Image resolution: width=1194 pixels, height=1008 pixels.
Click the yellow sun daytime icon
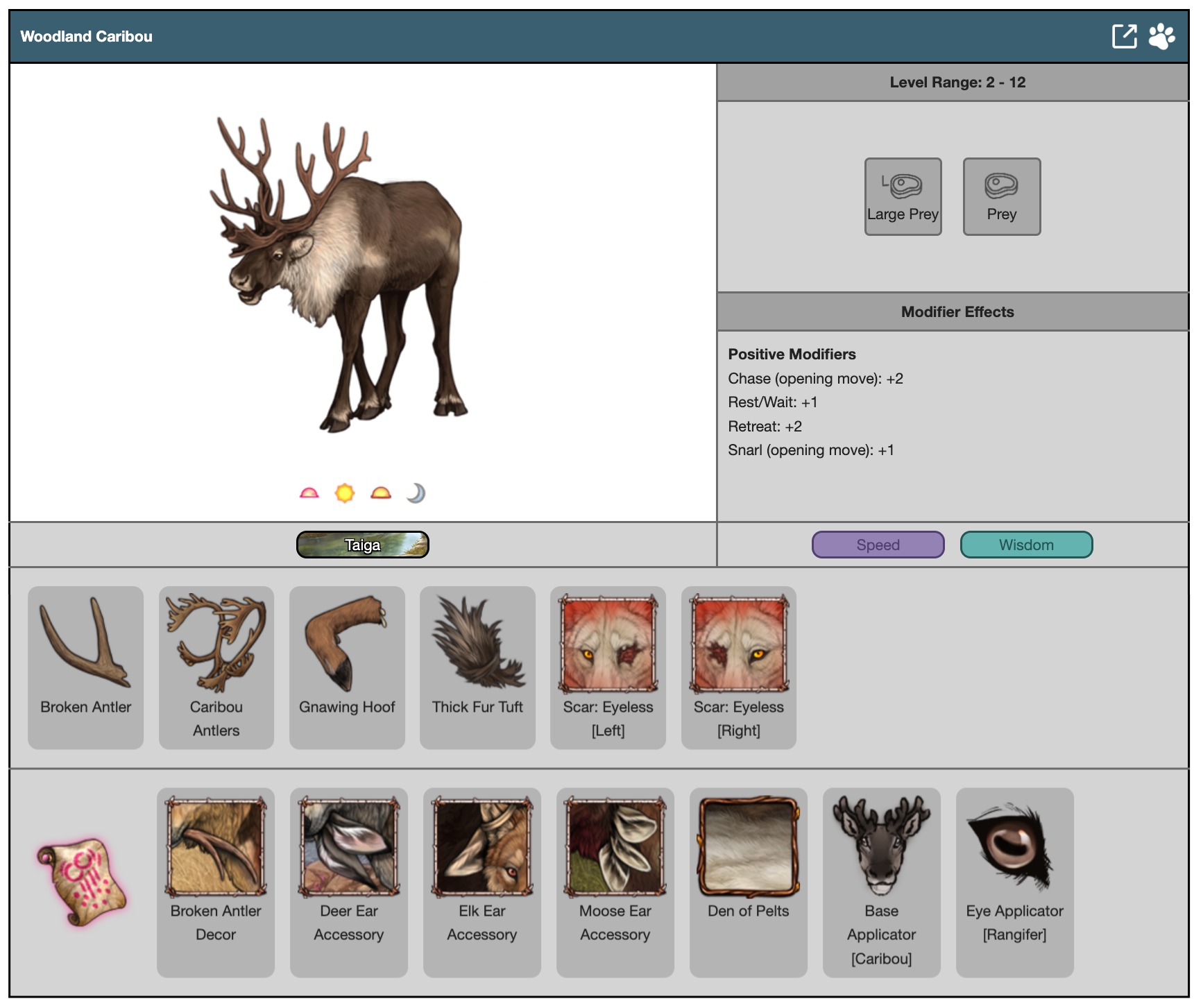pyautogui.click(x=345, y=493)
